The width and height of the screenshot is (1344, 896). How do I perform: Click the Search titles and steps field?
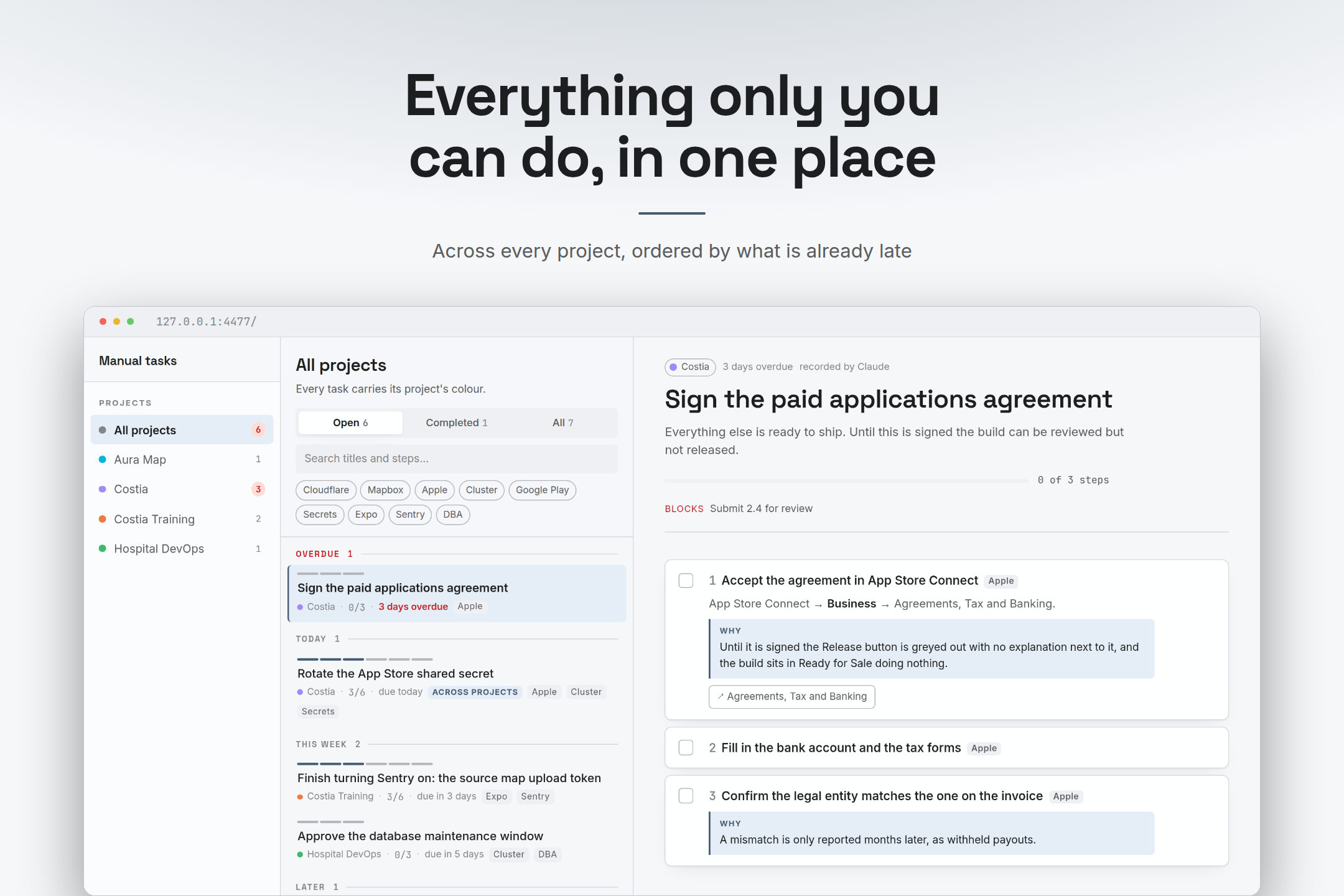click(x=457, y=459)
